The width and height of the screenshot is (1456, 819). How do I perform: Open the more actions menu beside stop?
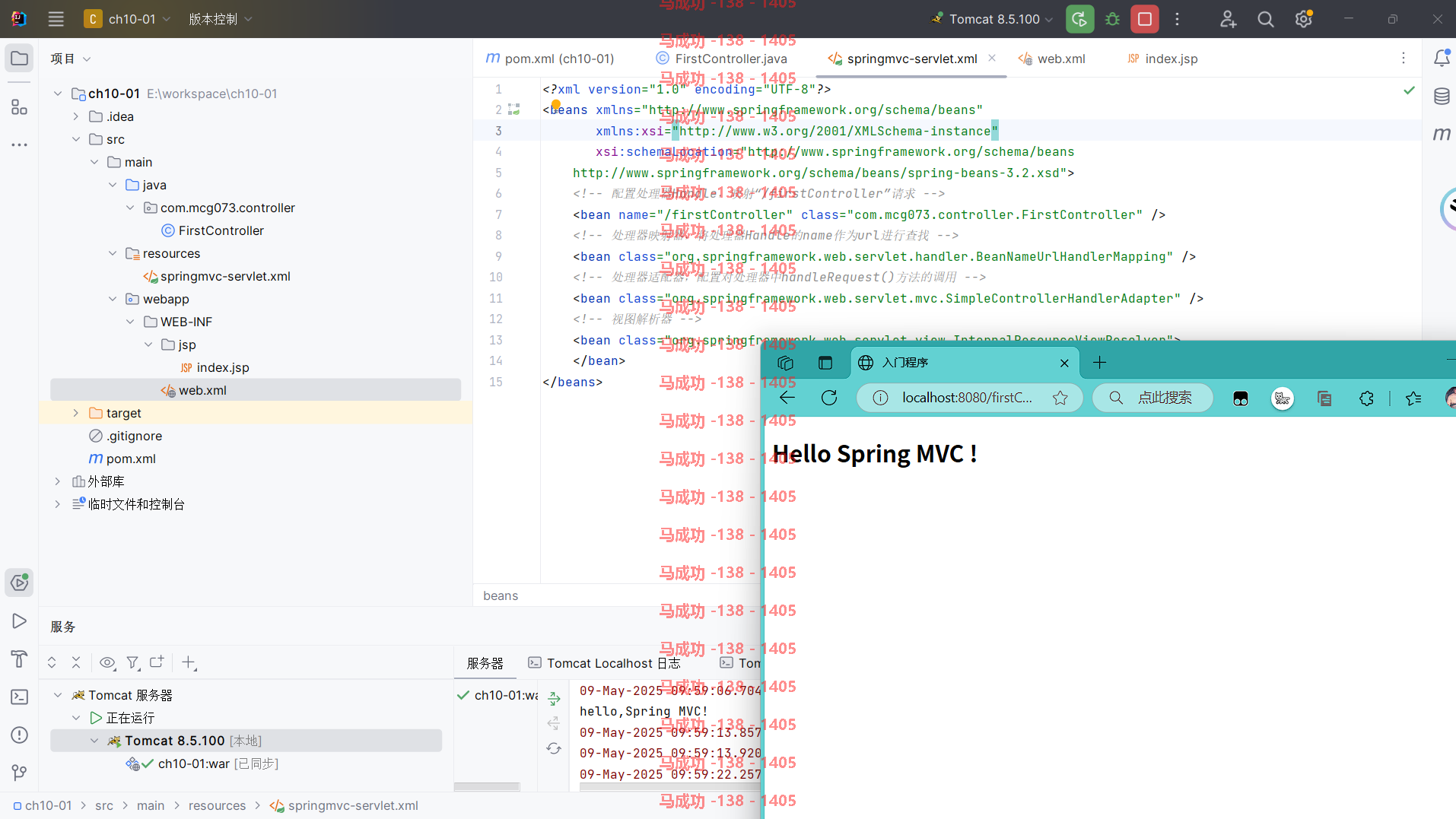(x=1177, y=19)
